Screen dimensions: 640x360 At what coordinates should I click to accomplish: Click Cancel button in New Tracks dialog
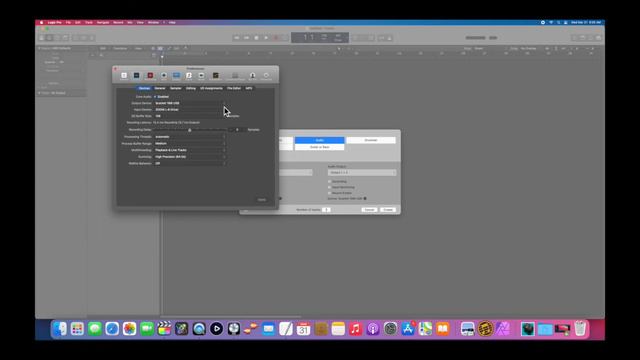tap(369, 210)
